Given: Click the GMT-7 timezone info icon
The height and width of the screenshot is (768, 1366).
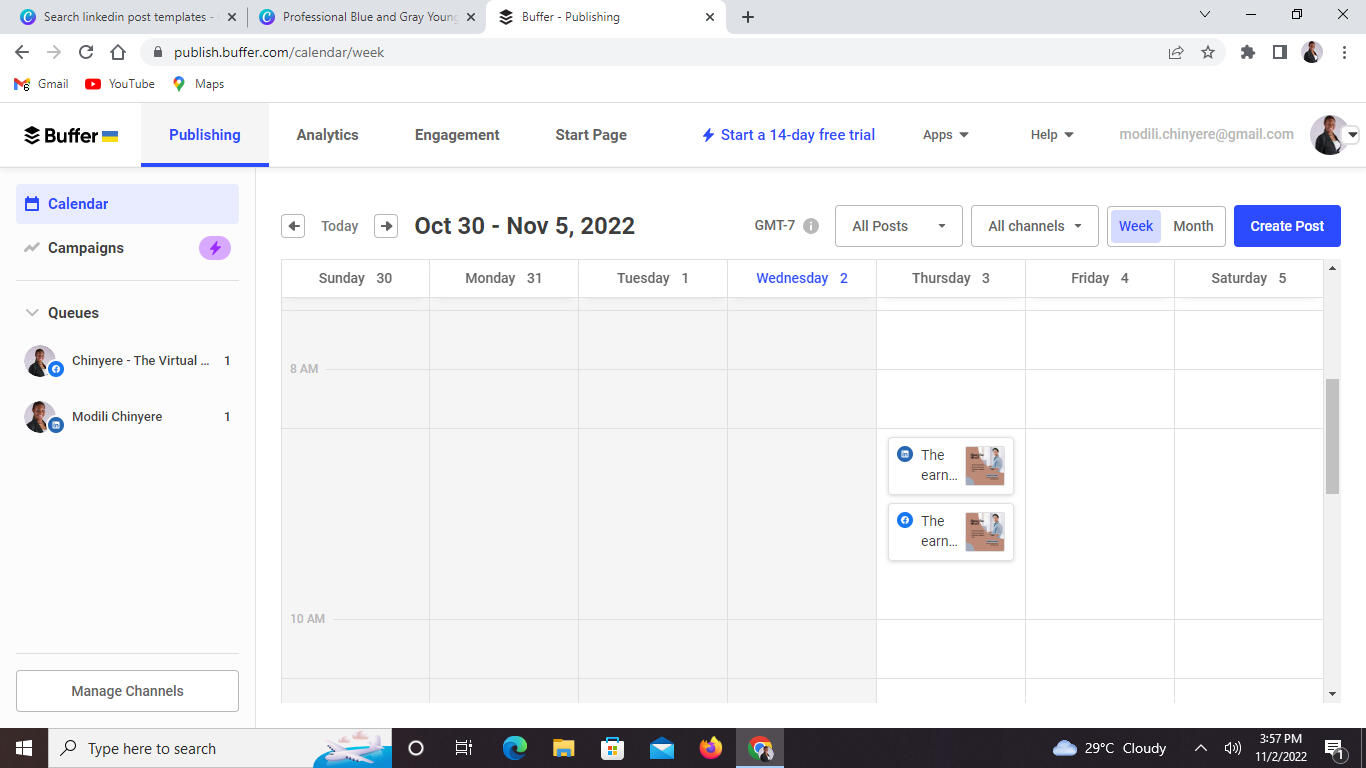Looking at the screenshot, I should (811, 226).
